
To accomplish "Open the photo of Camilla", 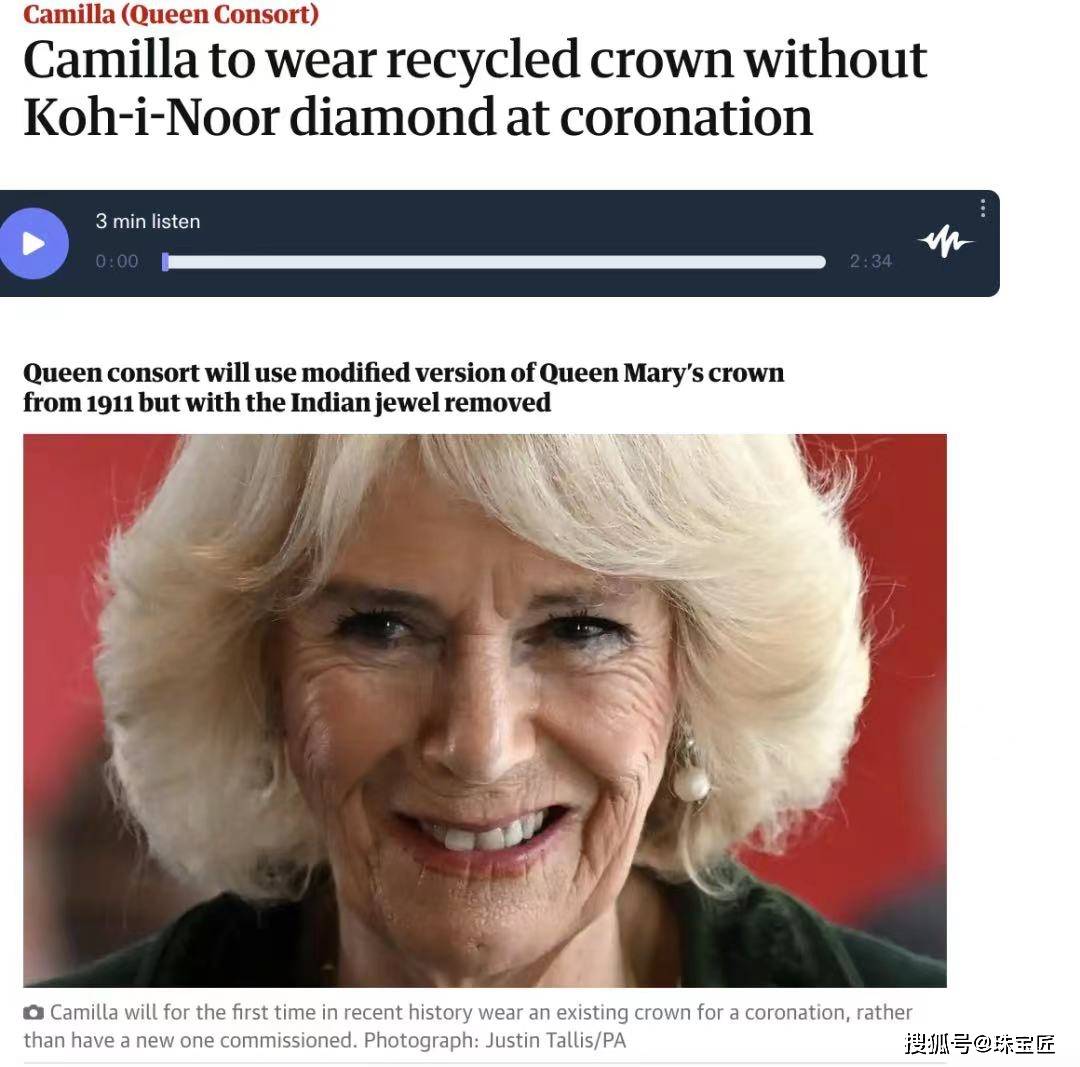I will pyautogui.click(x=485, y=710).
